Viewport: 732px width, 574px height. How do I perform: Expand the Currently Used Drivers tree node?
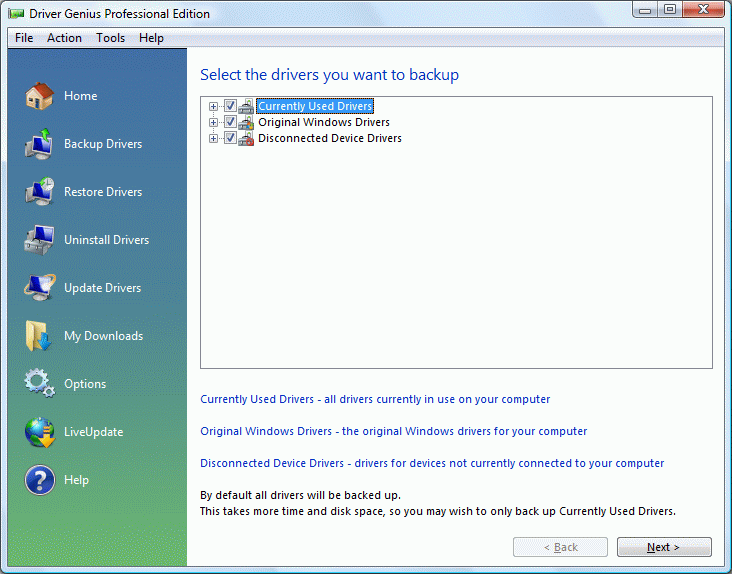coord(213,106)
